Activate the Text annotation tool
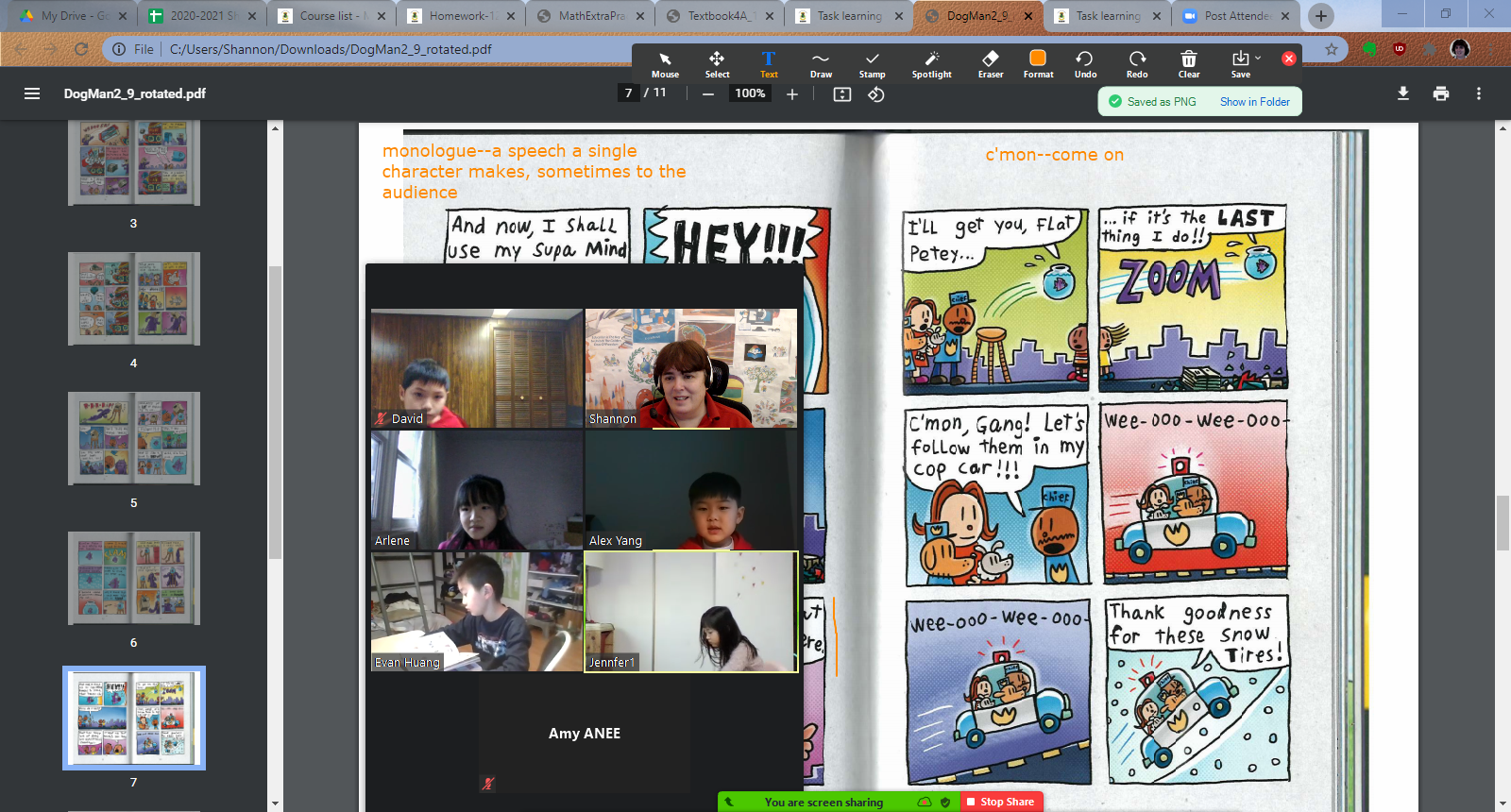 pyautogui.click(x=769, y=64)
